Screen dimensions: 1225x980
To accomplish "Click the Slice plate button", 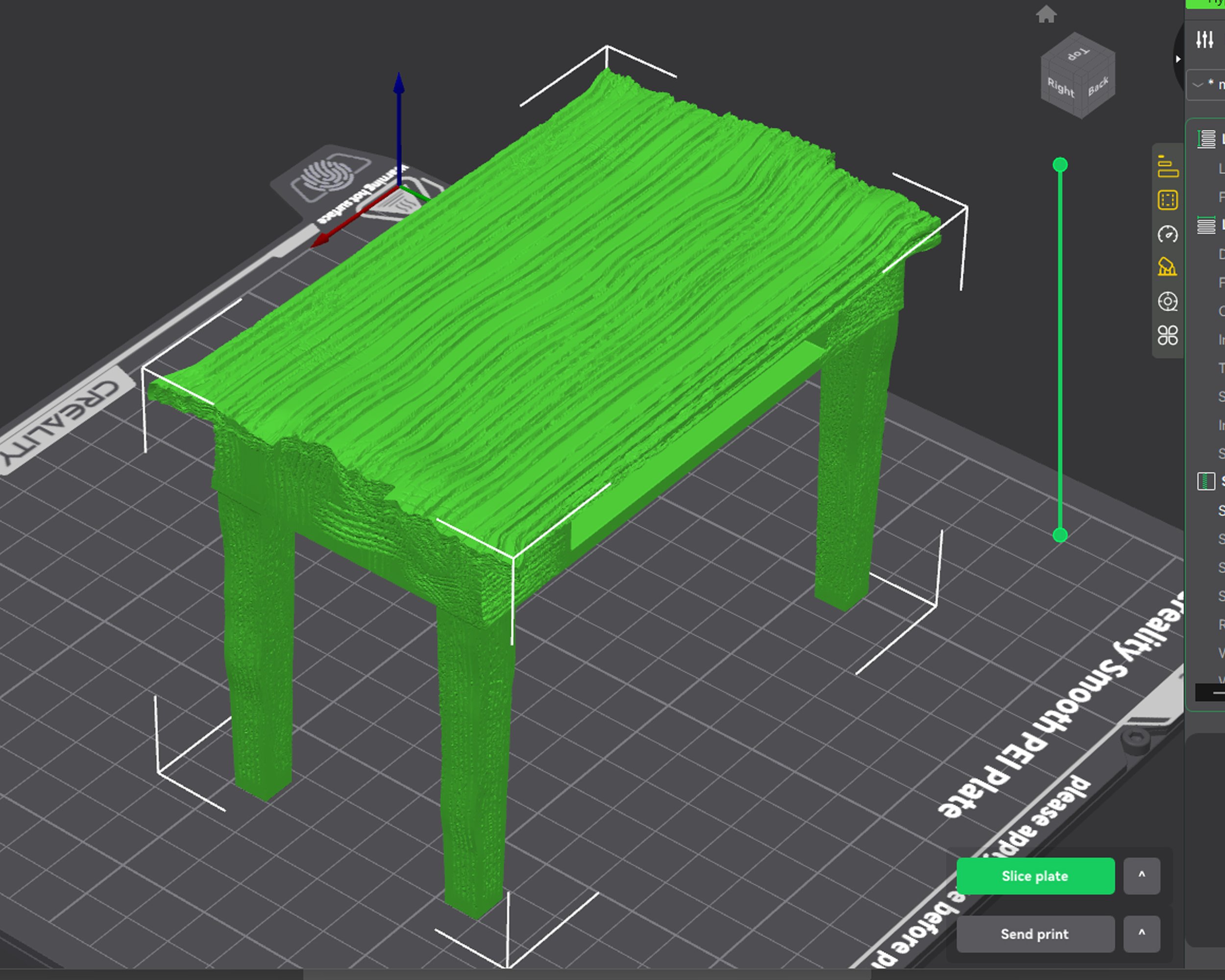I will click(x=1035, y=876).
